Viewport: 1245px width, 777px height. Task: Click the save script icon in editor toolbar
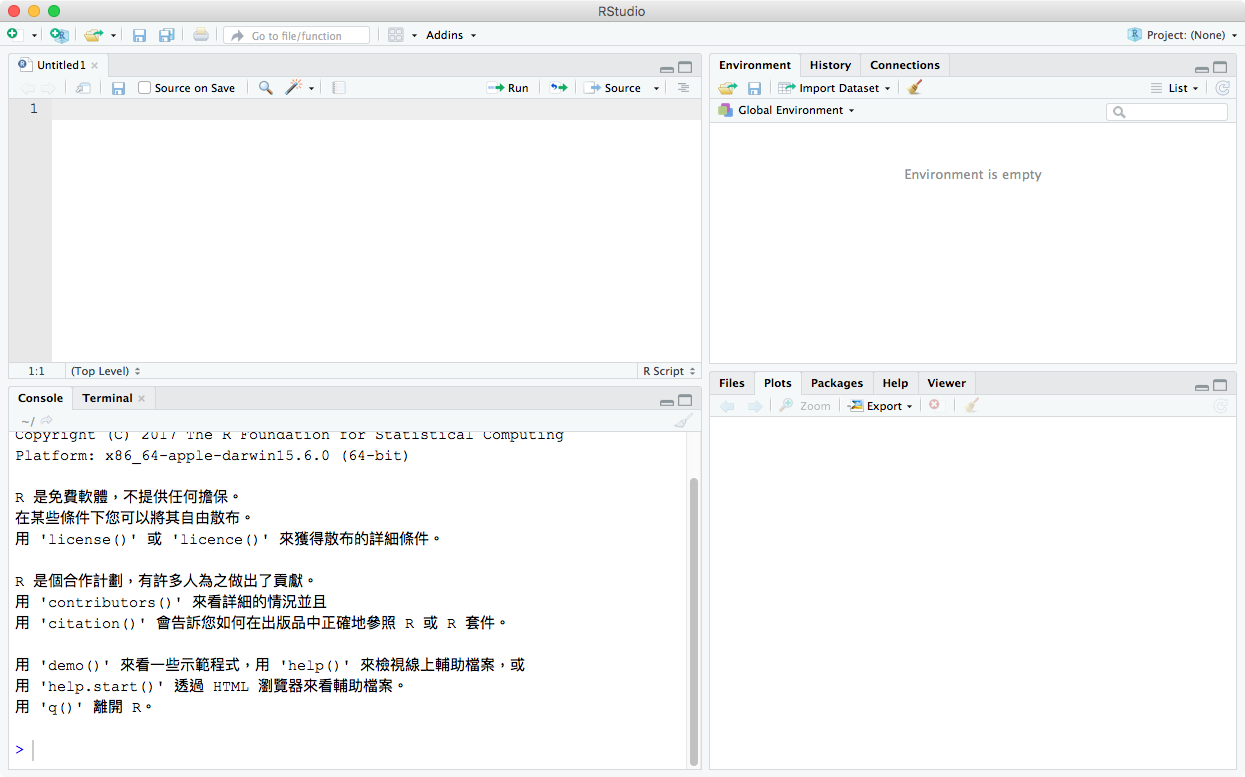pyautogui.click(x=118, y=88)
